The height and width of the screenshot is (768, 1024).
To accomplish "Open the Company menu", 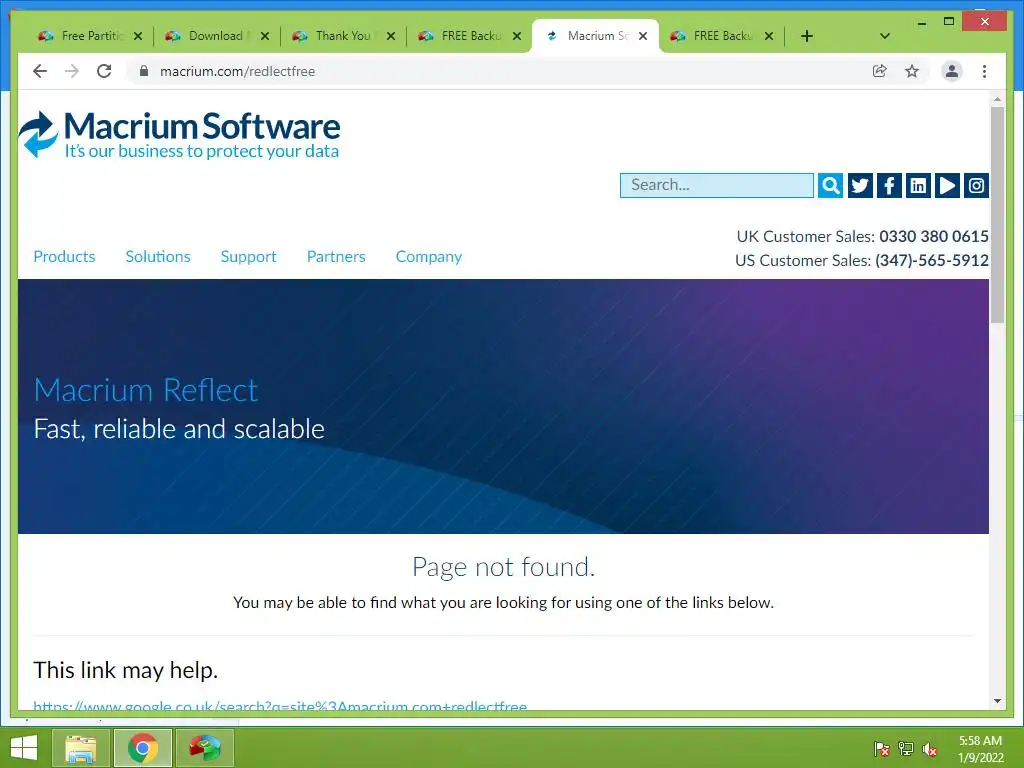I will point(428,257).
